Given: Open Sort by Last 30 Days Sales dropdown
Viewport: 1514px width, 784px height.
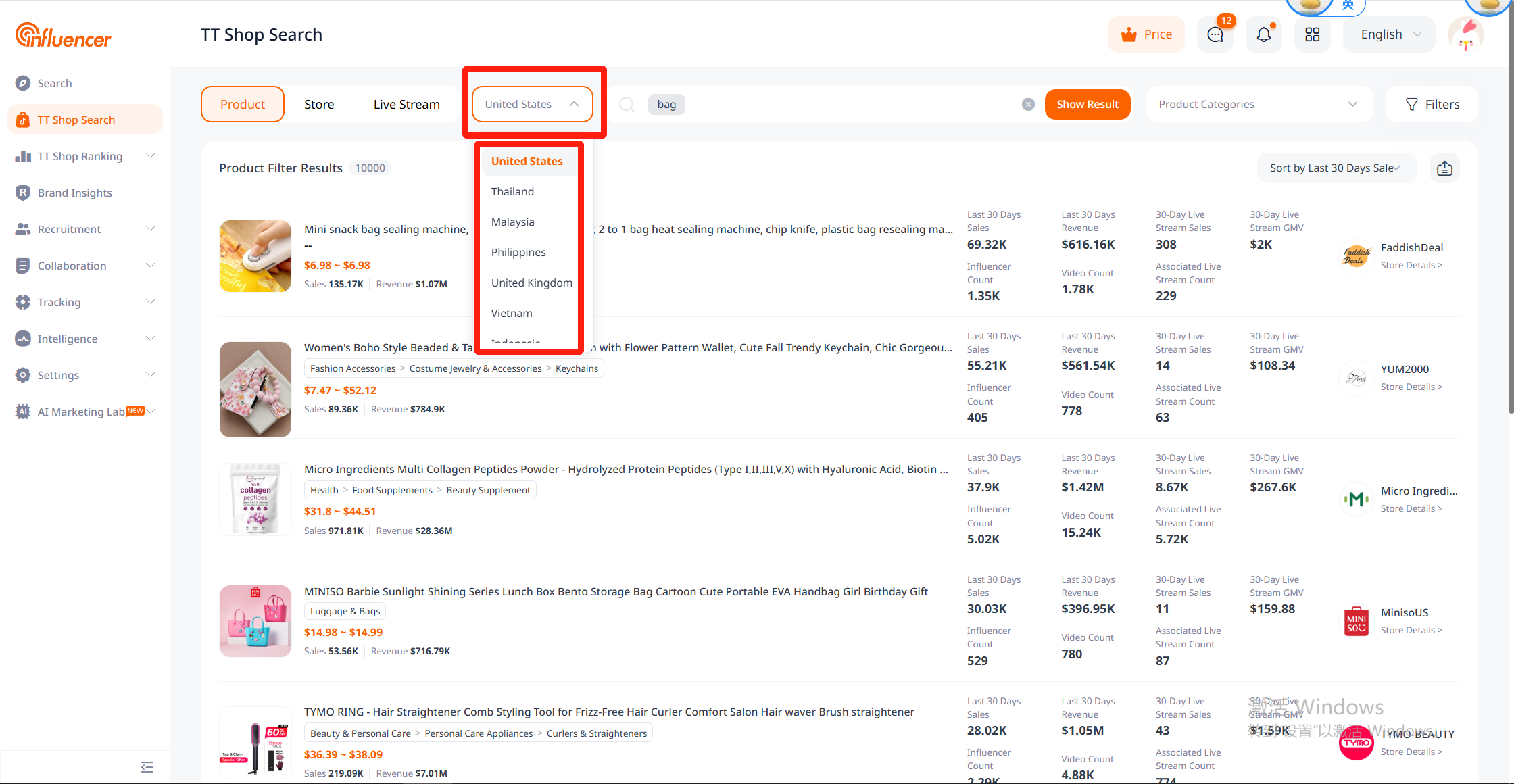Looking at the screenshot, I should [1335, 168].
